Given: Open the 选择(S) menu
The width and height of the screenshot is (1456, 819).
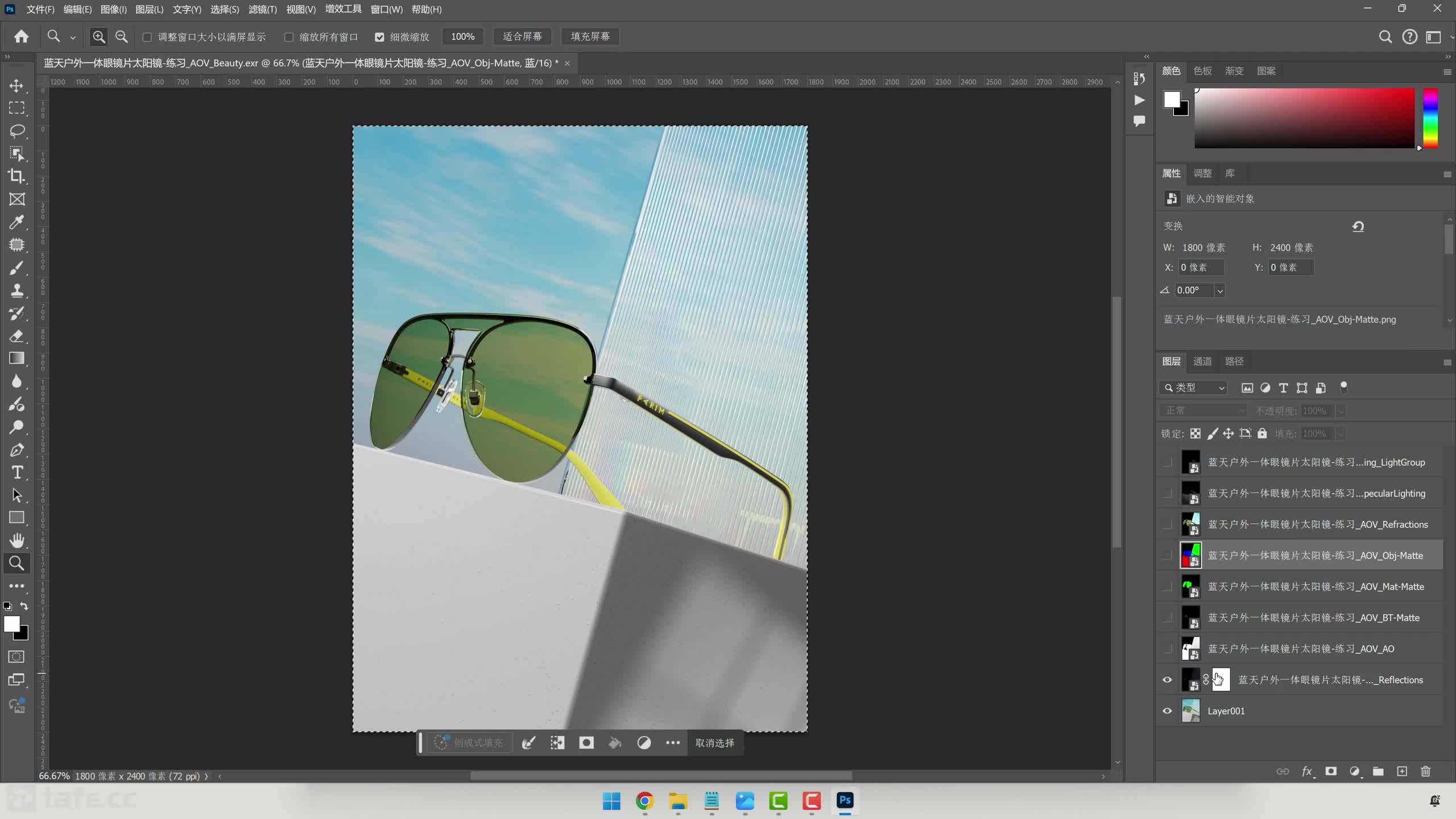Looking at the screenshot, I should click(x=225, y=10).
